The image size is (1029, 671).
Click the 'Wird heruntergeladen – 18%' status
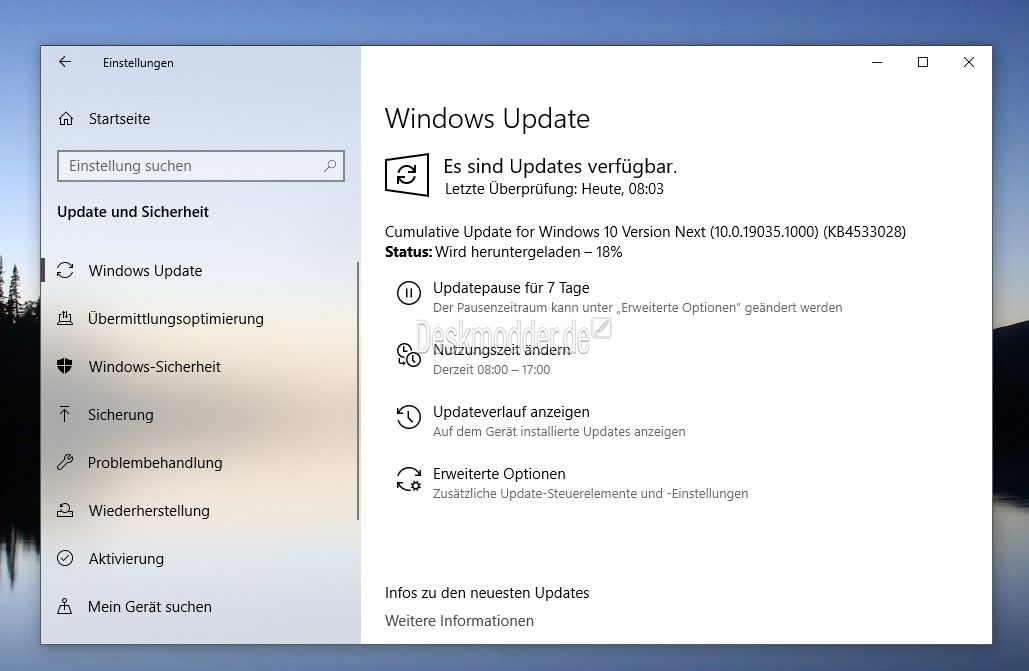click(528, 252)
